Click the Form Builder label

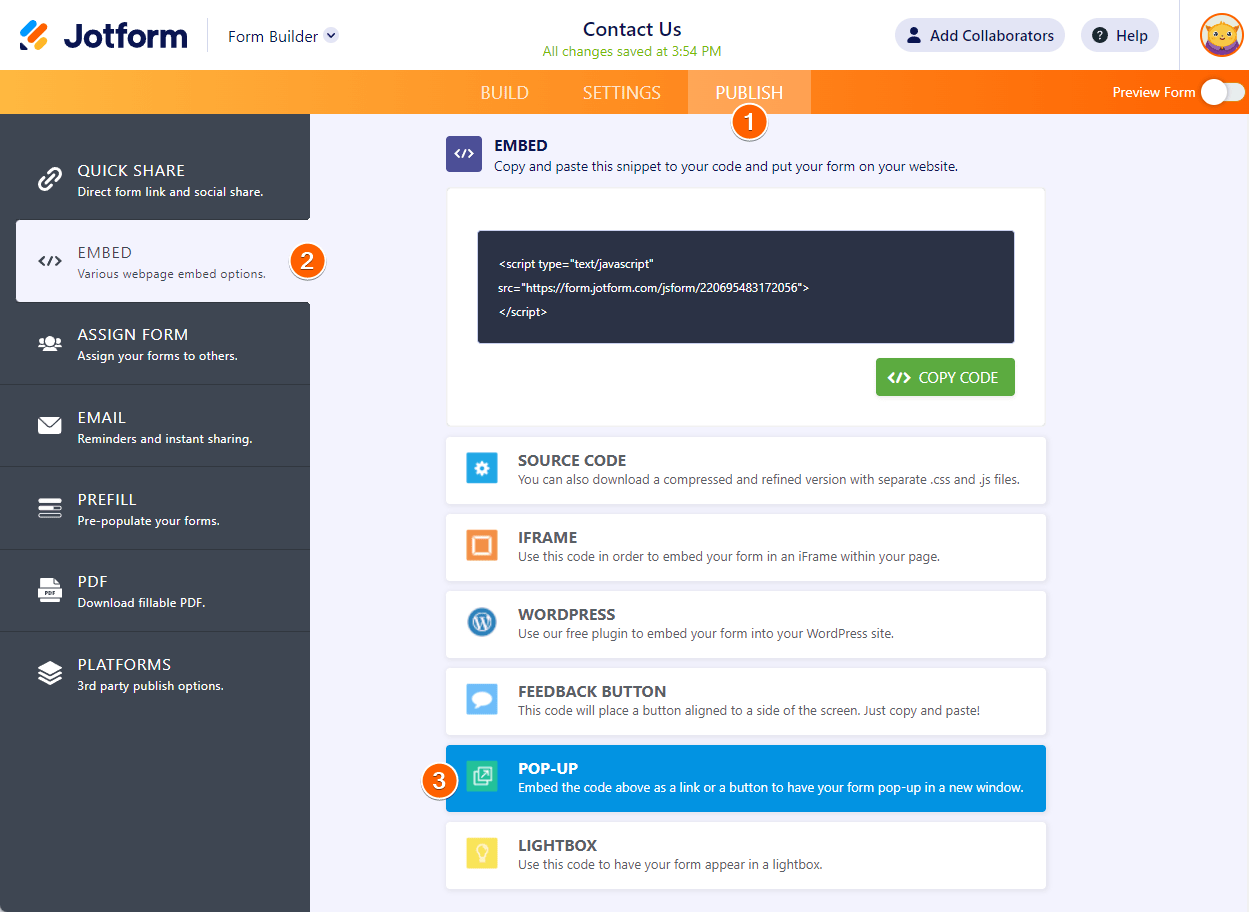tap(273, 36)
